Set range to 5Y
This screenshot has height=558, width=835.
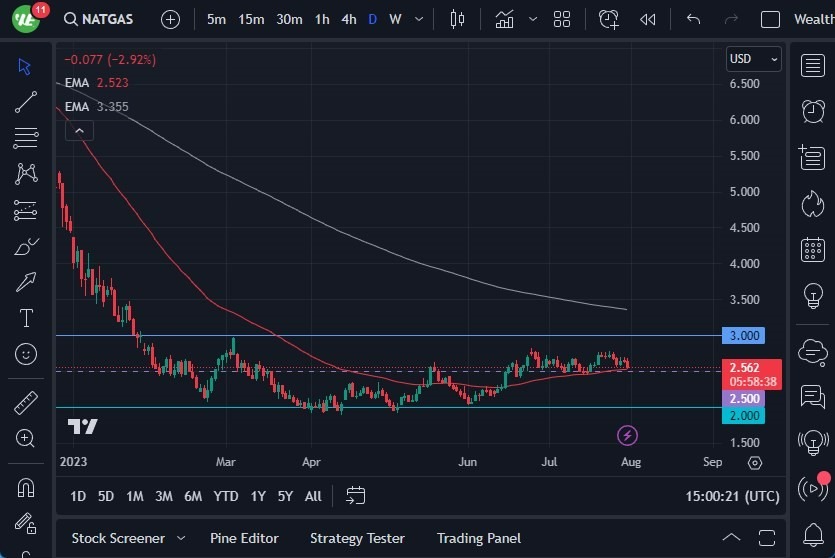click(285, 496)
